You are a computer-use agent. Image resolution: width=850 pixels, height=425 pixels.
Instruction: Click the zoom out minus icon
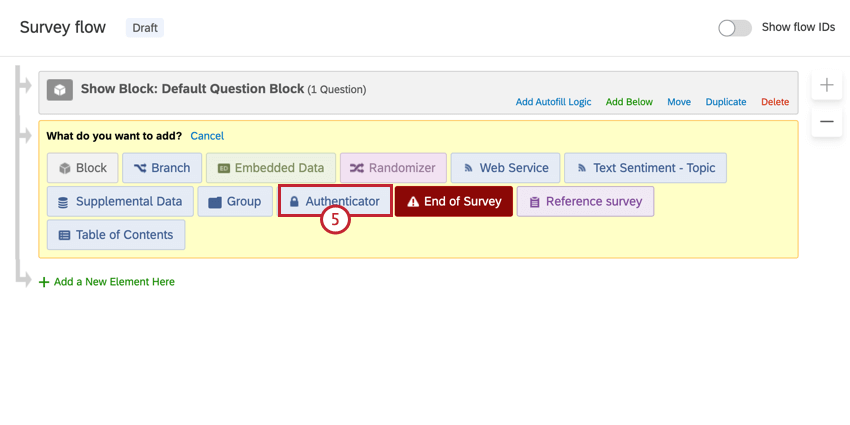(827, 122)
